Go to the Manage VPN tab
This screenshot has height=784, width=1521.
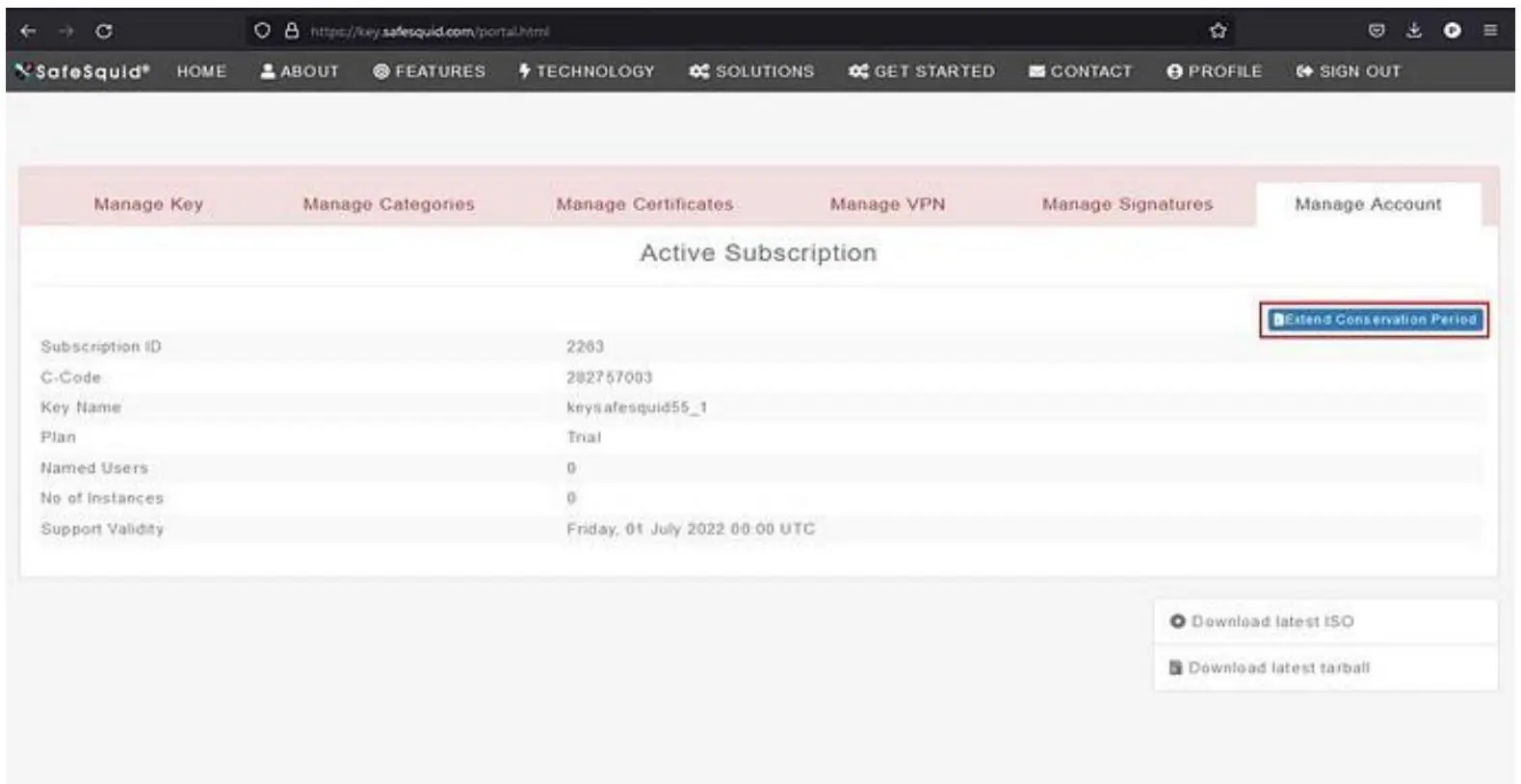[887, 204]
